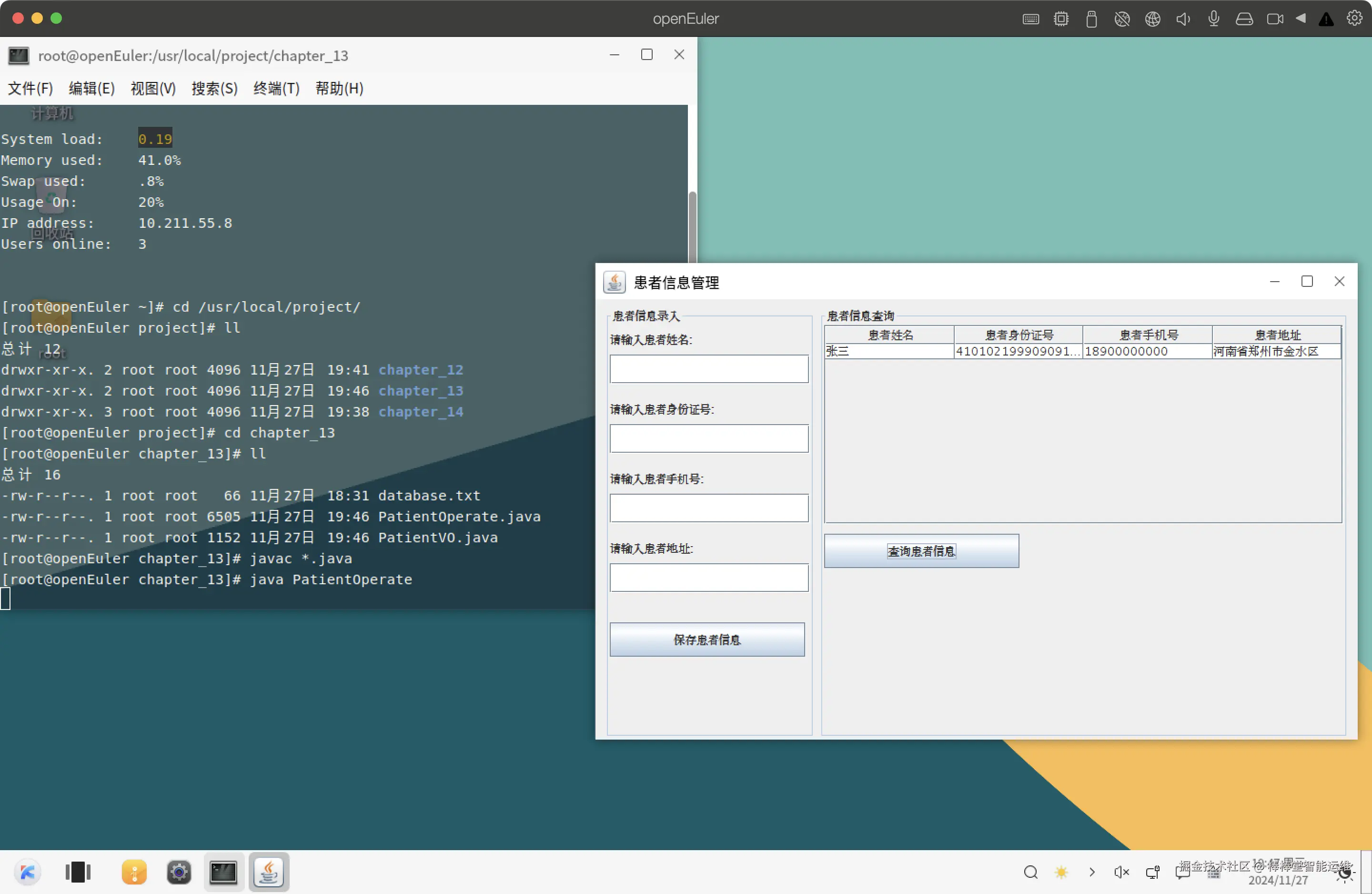Click the terminal vertical scrollbar thumb
The height and width of the screenshot is (894, 1372).
(x=692, y=228)
